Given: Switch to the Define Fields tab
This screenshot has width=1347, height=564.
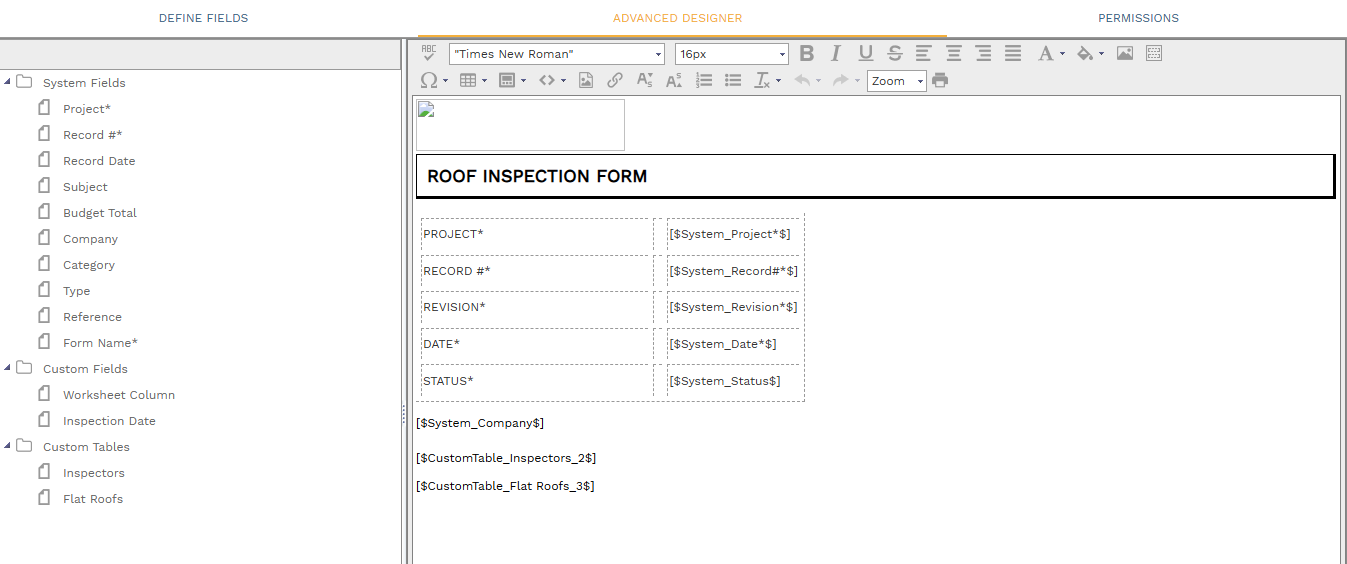Looking at the screenshot, I should click(204, 18).
